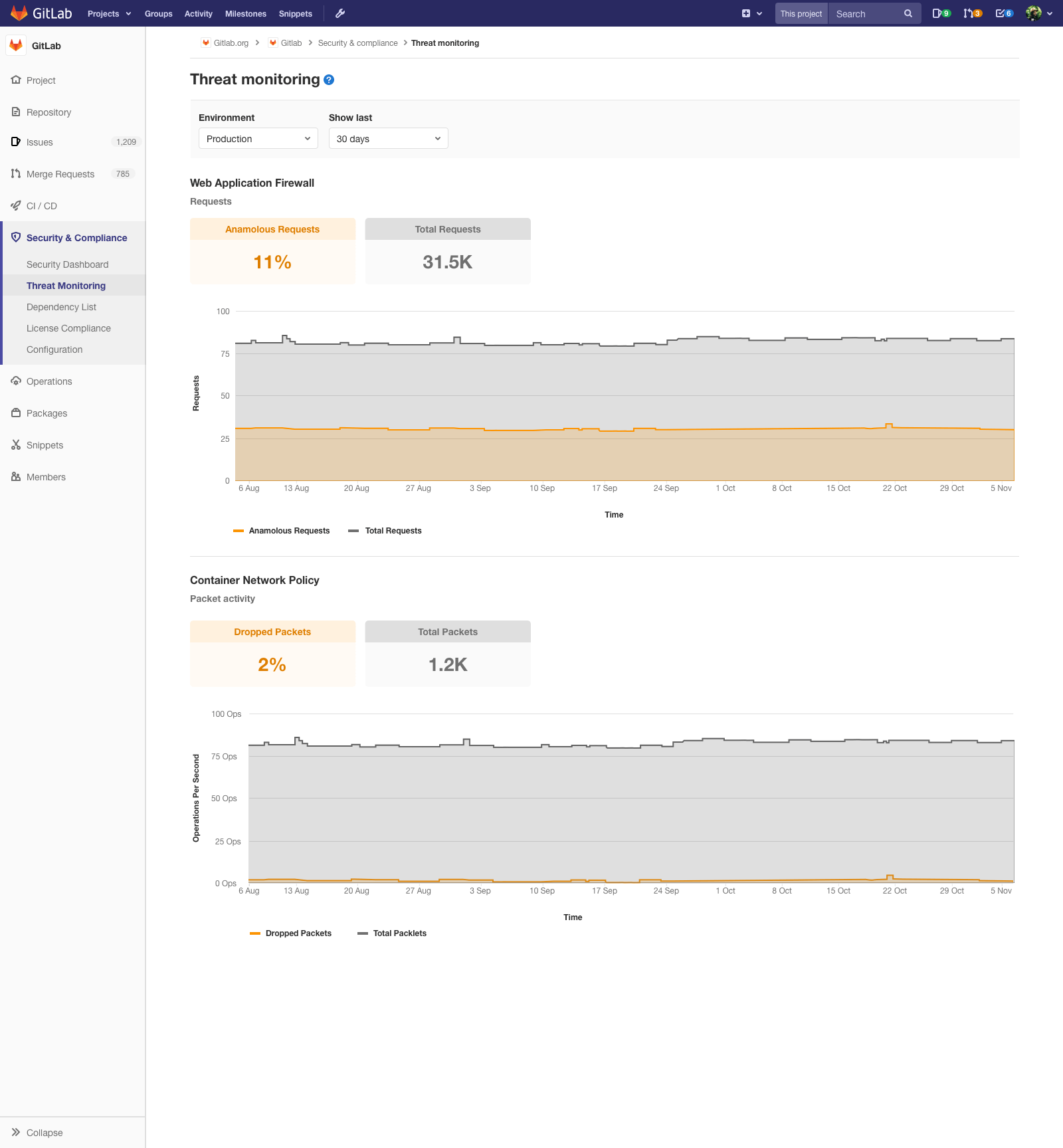View merge requests via top bar icon

(971, 13)
